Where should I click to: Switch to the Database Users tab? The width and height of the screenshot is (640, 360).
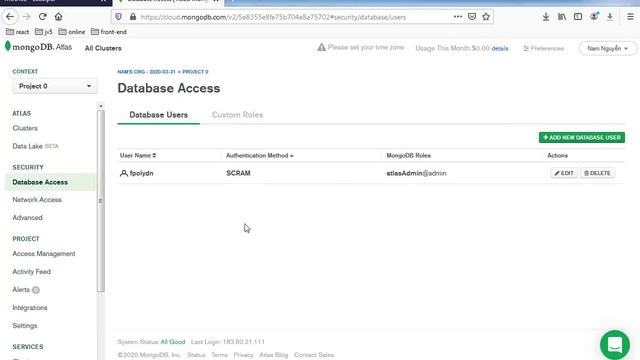(x=158, y=115)
